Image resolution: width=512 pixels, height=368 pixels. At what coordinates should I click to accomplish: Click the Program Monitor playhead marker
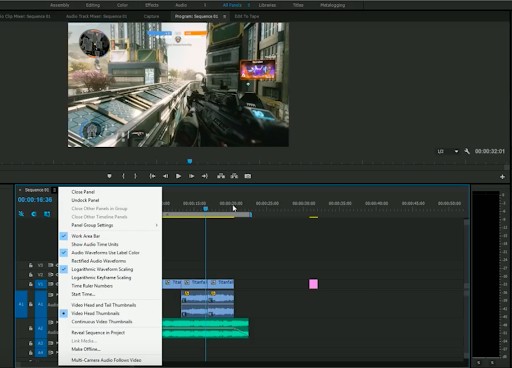(190, 162)
